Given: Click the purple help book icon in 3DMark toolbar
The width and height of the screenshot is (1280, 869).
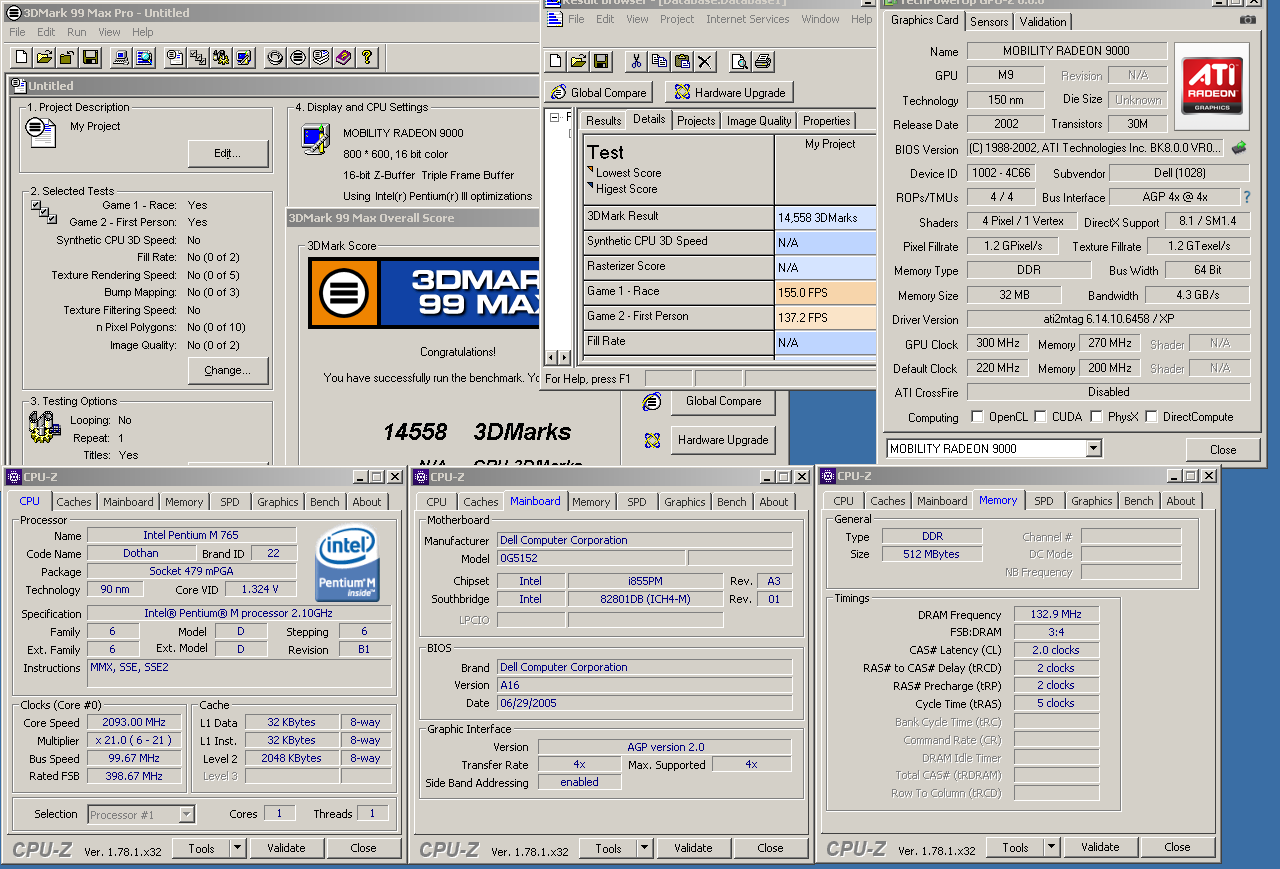Looking at the screenshot, I should [x=343, y=57].
